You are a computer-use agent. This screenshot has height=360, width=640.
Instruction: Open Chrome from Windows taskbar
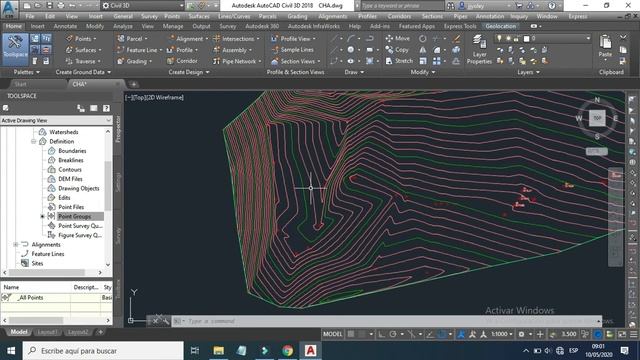[x=287, y=351]
